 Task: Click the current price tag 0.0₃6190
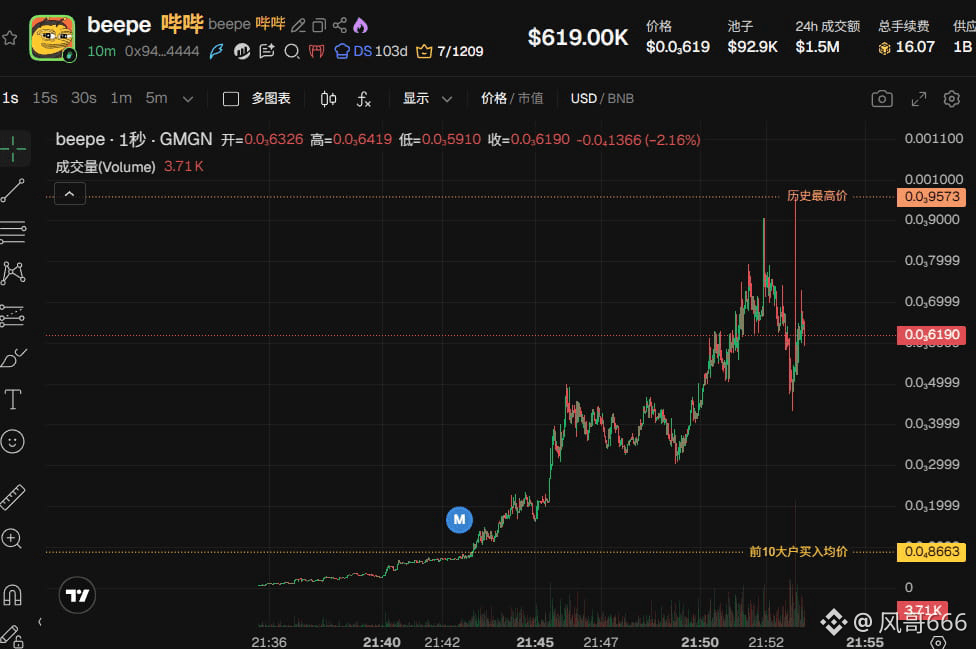coord(931,335)
